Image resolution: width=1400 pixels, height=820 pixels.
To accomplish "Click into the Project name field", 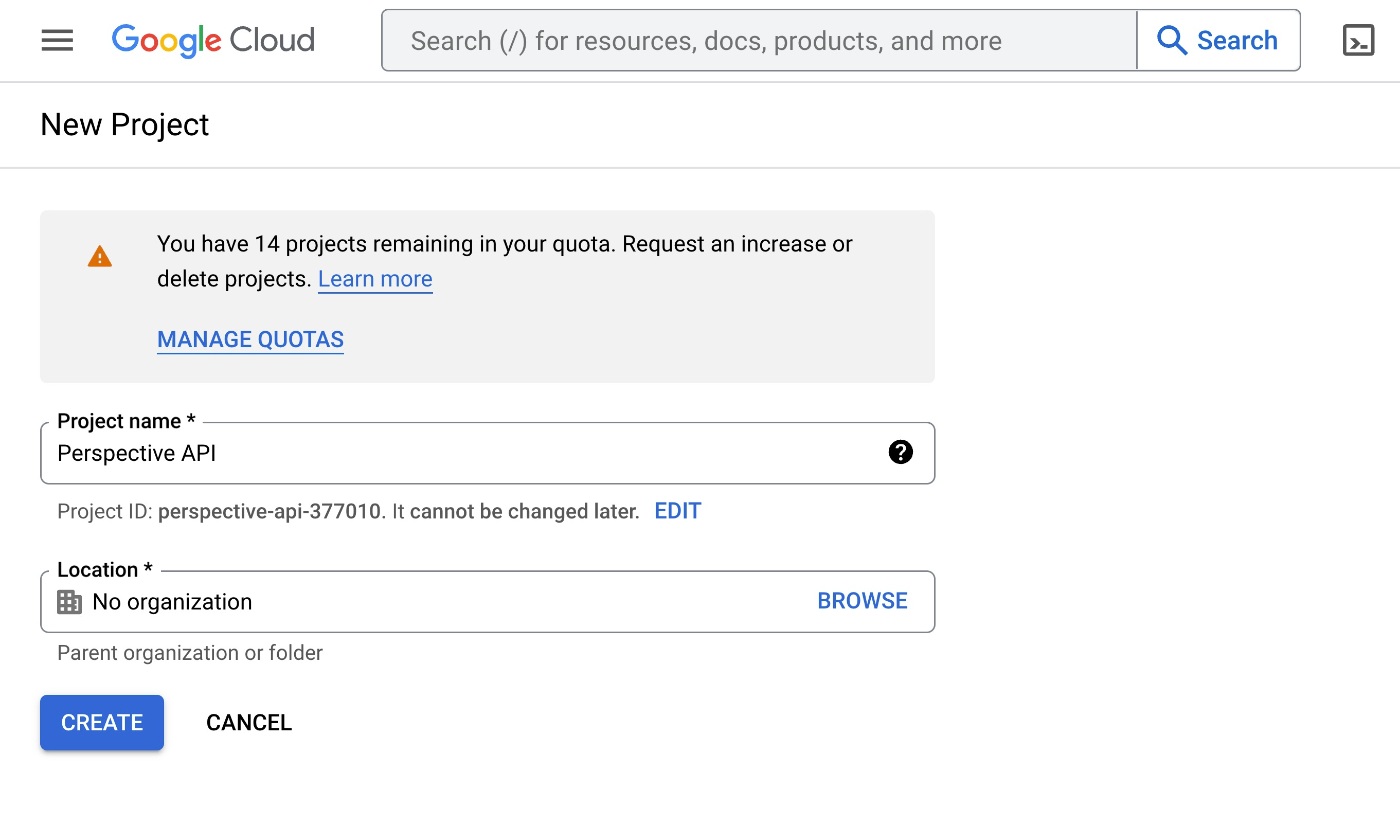I will [487, 453].
